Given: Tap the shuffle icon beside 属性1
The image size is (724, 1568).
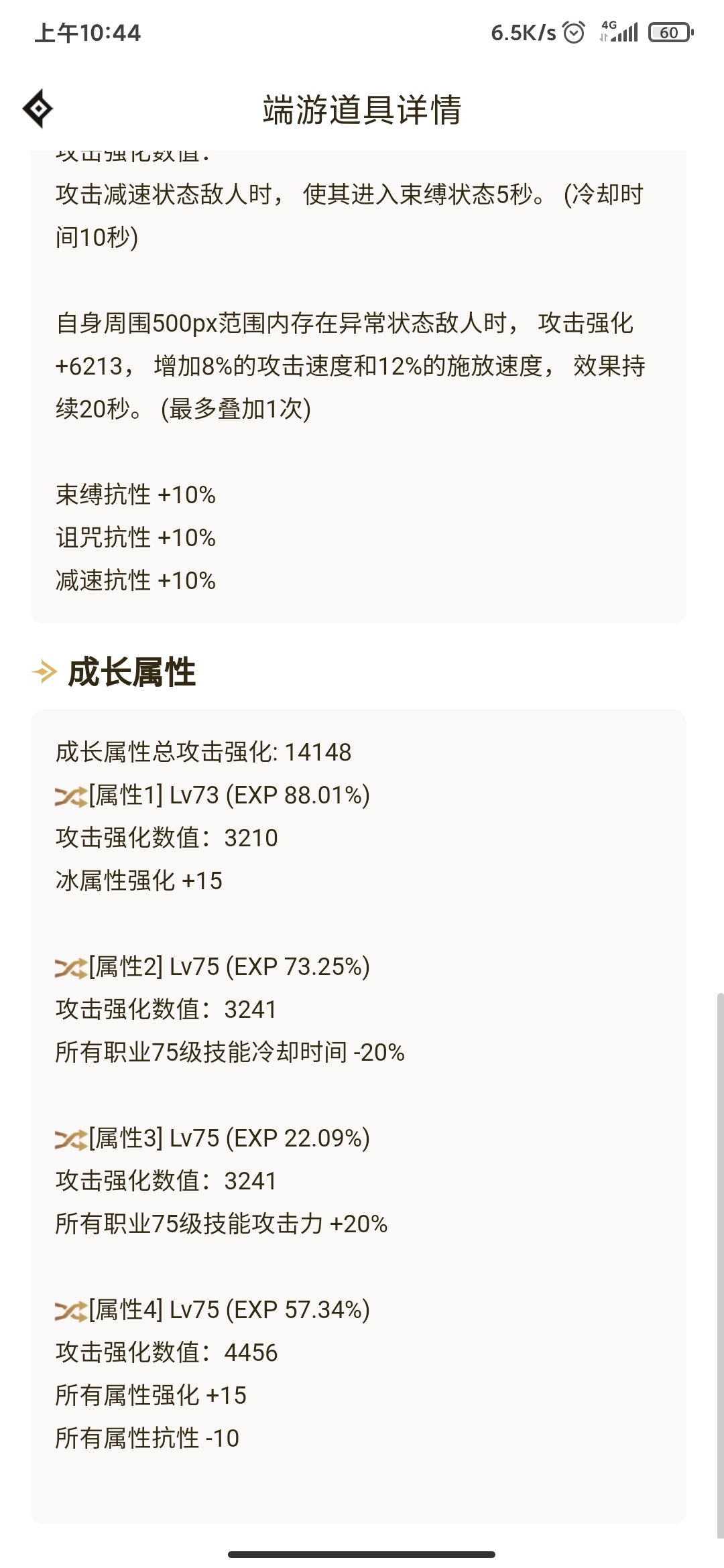Looking at the screenshot, I should [x=70, y=796].
